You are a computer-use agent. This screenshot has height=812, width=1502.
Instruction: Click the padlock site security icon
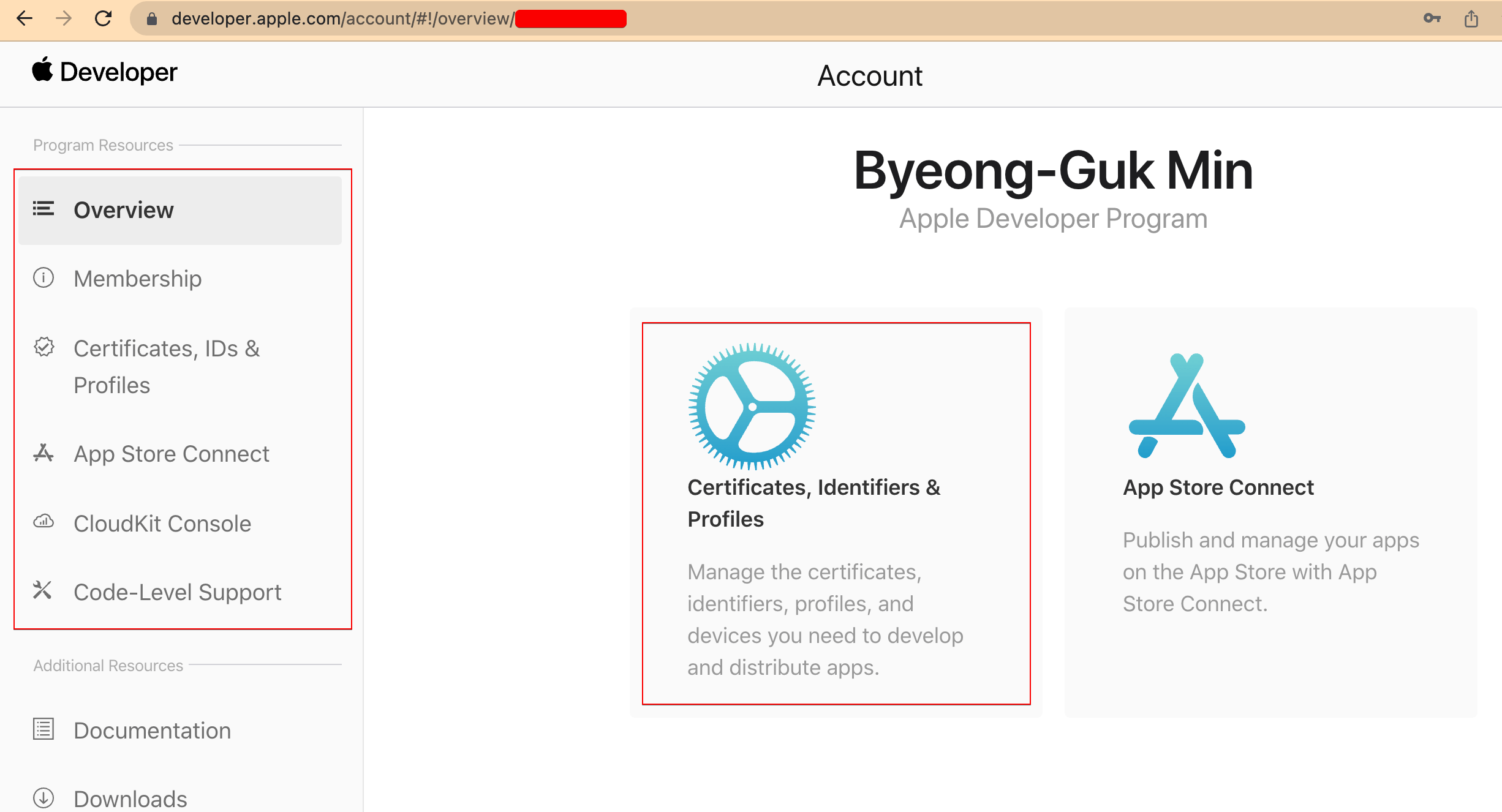pos(152,19)
